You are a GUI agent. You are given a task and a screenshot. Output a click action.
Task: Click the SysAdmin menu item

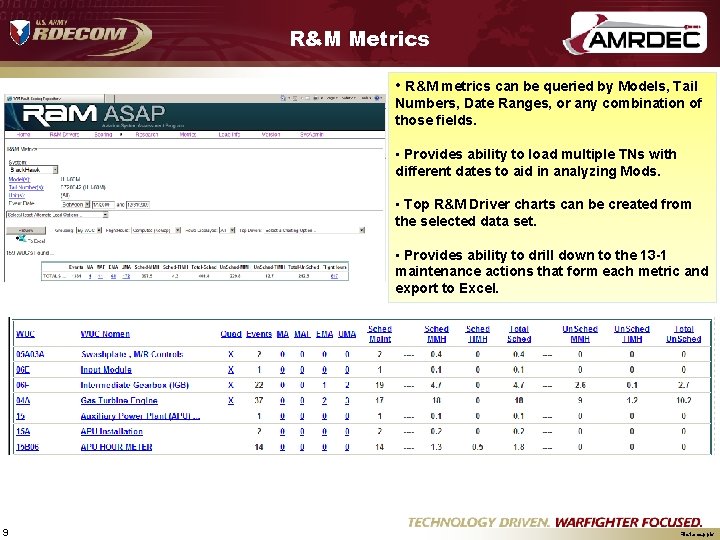point(312,135)
